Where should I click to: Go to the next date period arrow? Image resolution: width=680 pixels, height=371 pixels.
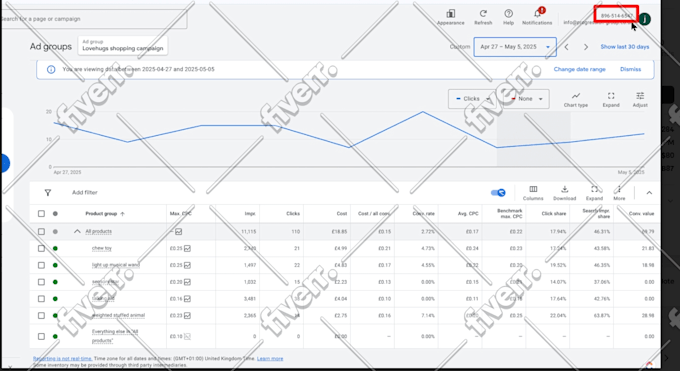[586, 47]
